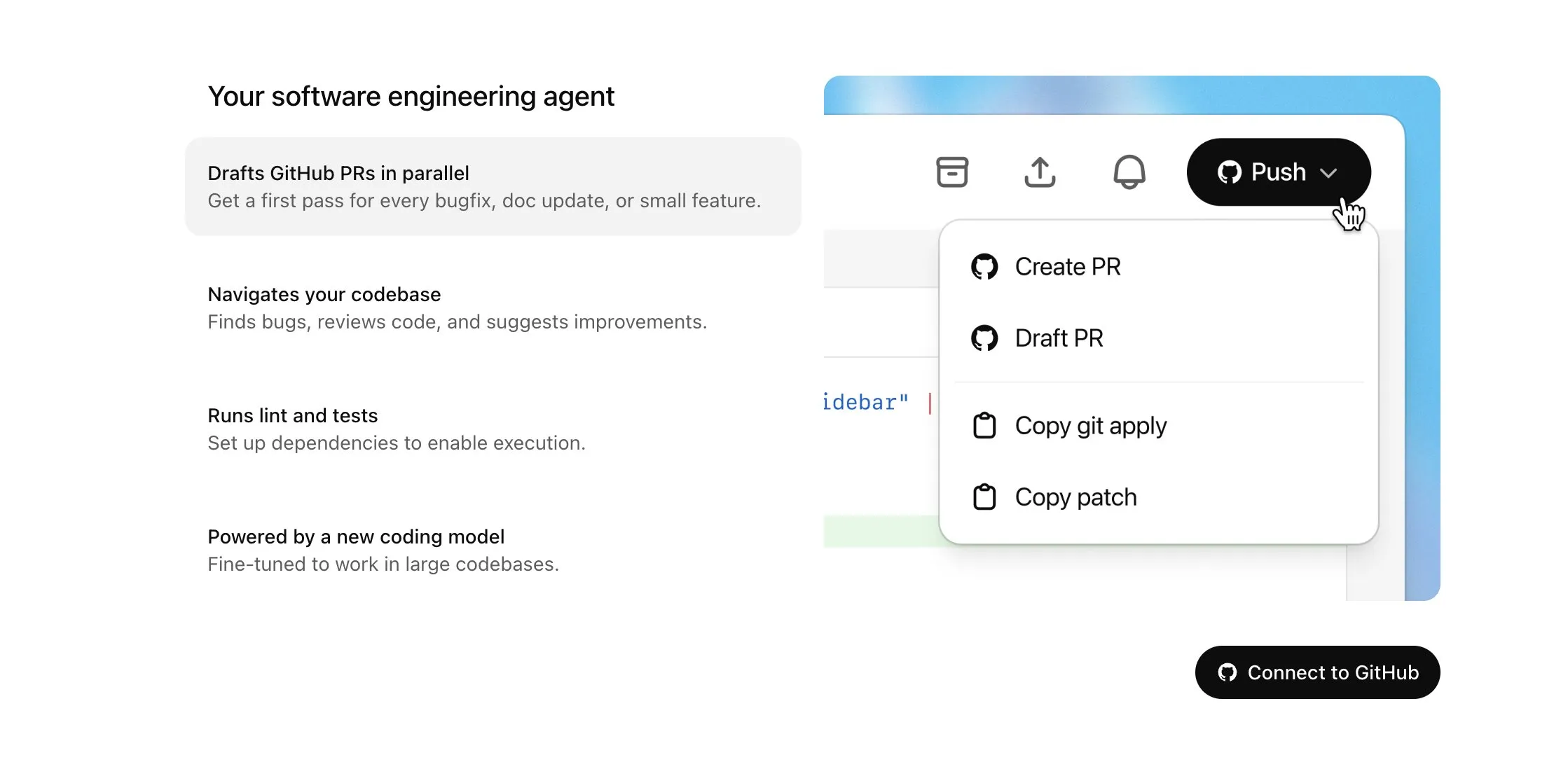Click 'Fine-tuned to work in large codebases' text
1568x769 pixels.
point(383,564)
